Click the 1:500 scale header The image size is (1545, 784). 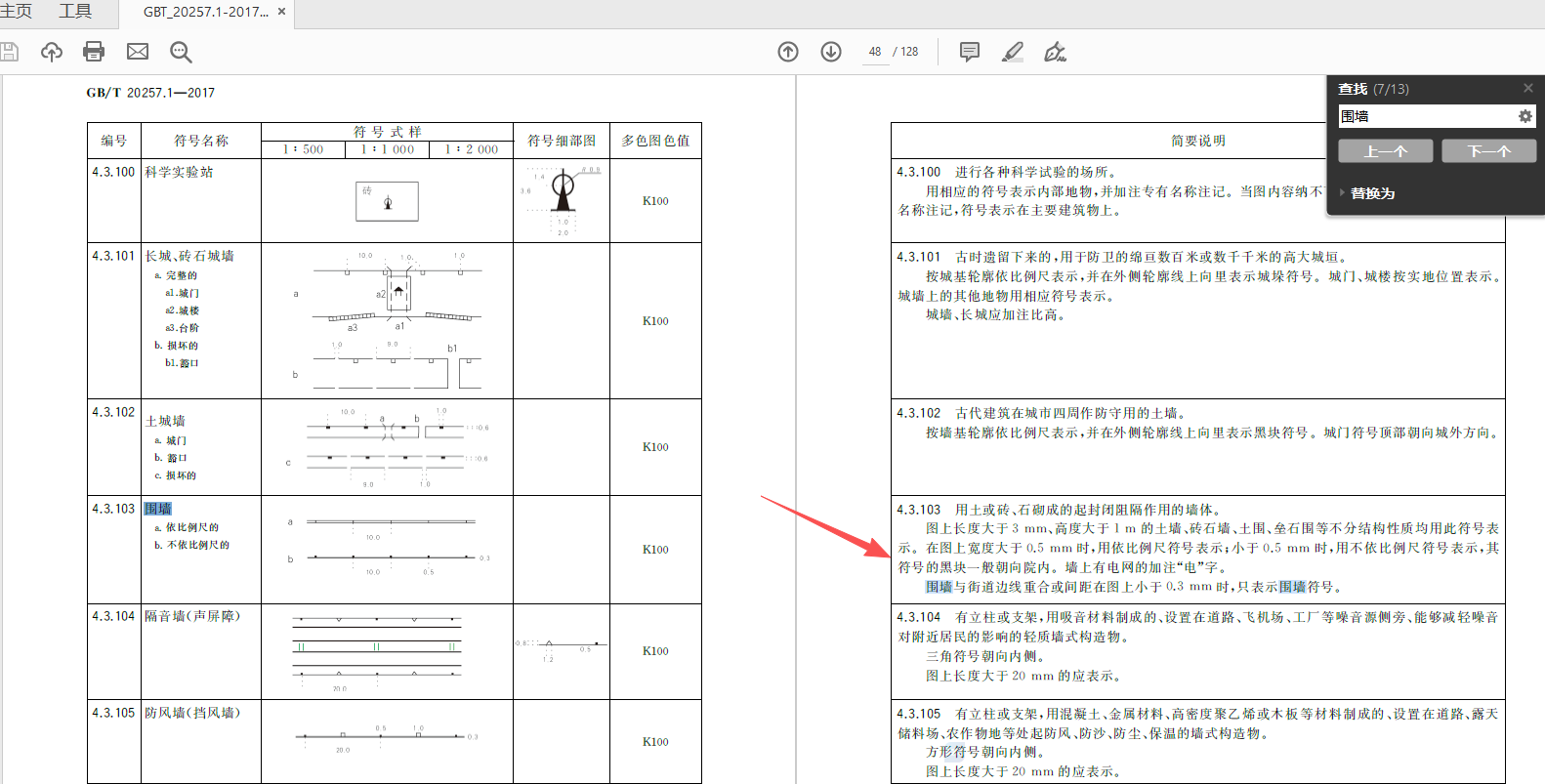coord(303,149)
